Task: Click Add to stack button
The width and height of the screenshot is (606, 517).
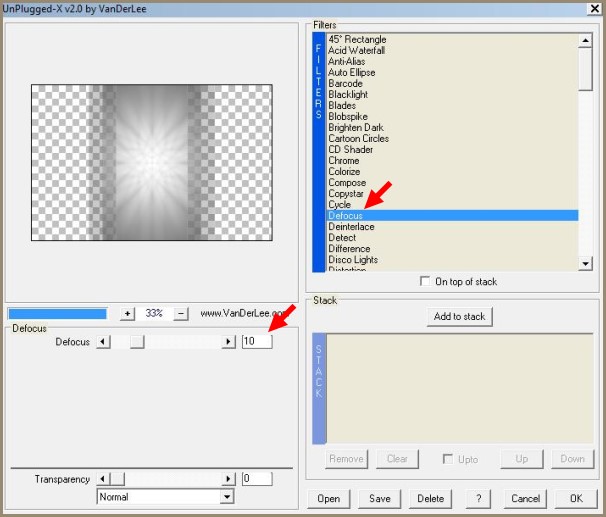Action: pos(459,317)
